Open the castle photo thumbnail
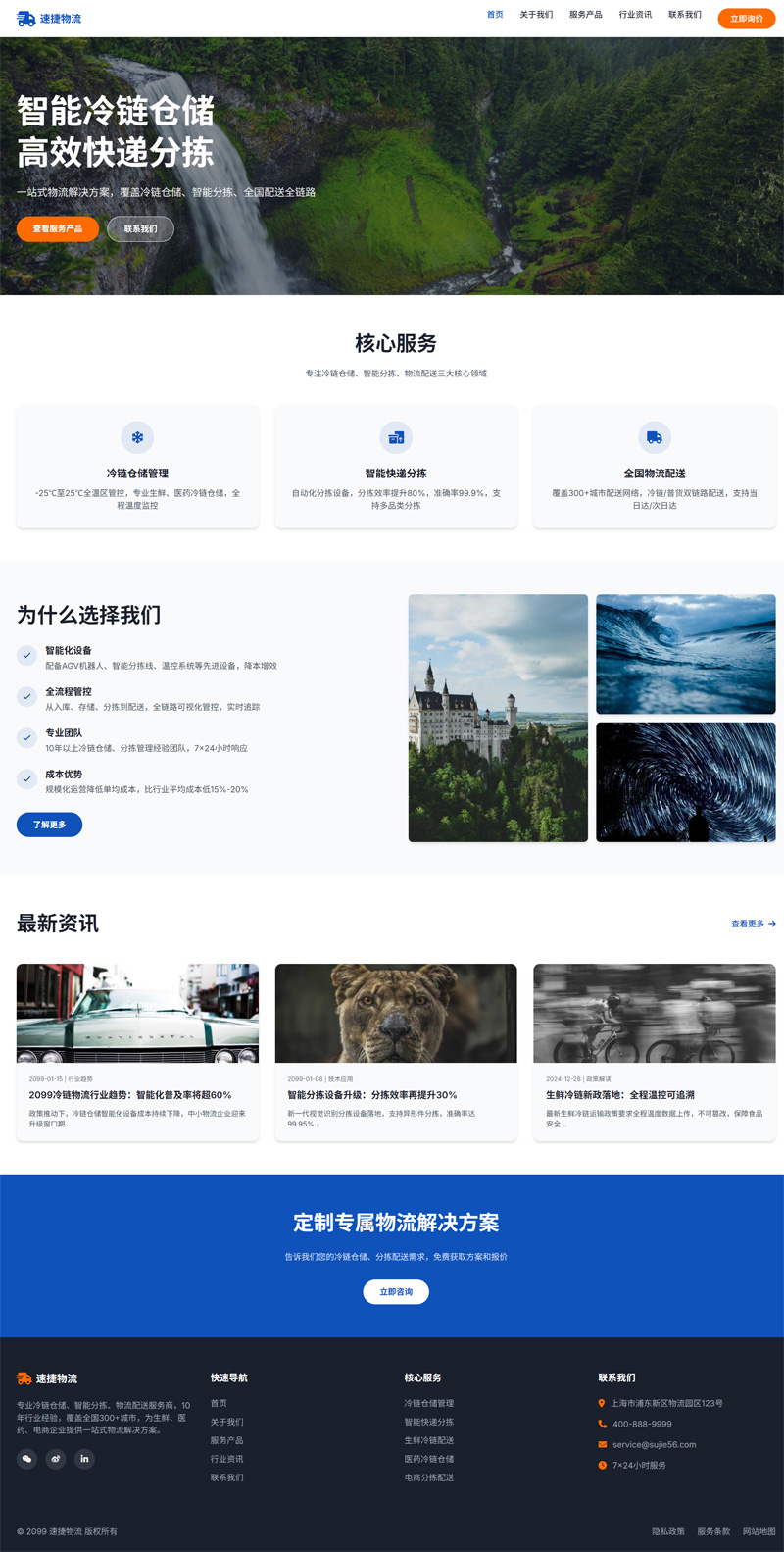 [498, 718]
